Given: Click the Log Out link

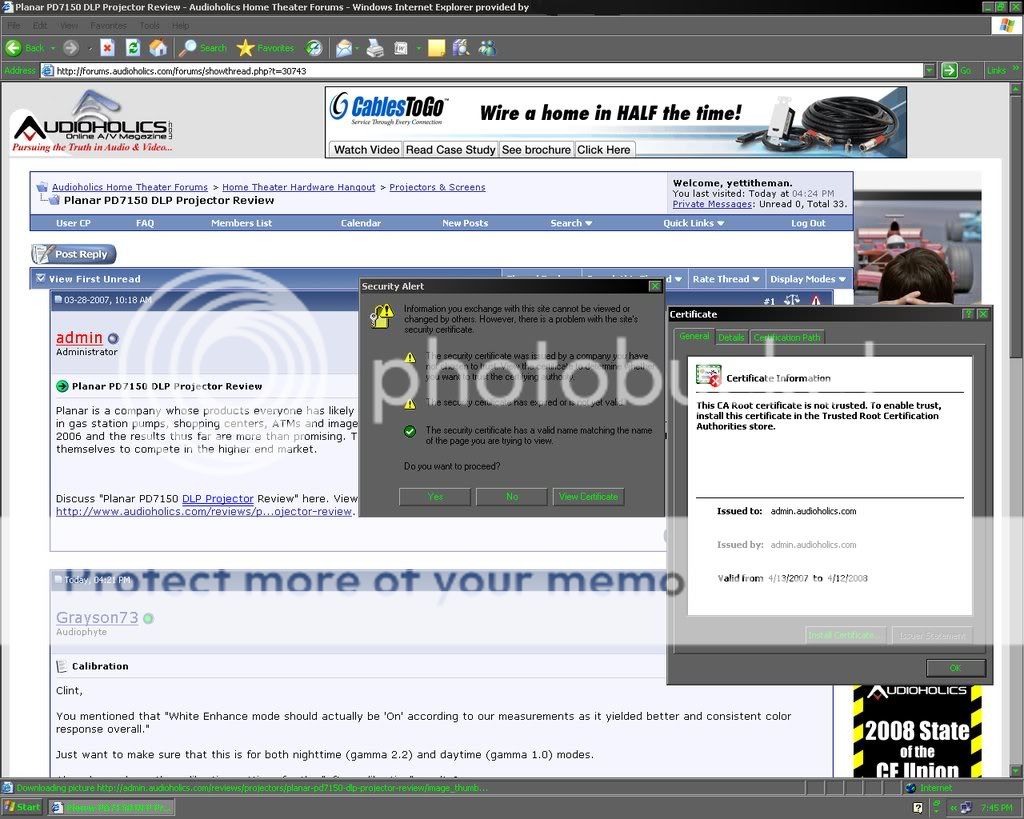Looking at the screenshot, I should point(808,223).
